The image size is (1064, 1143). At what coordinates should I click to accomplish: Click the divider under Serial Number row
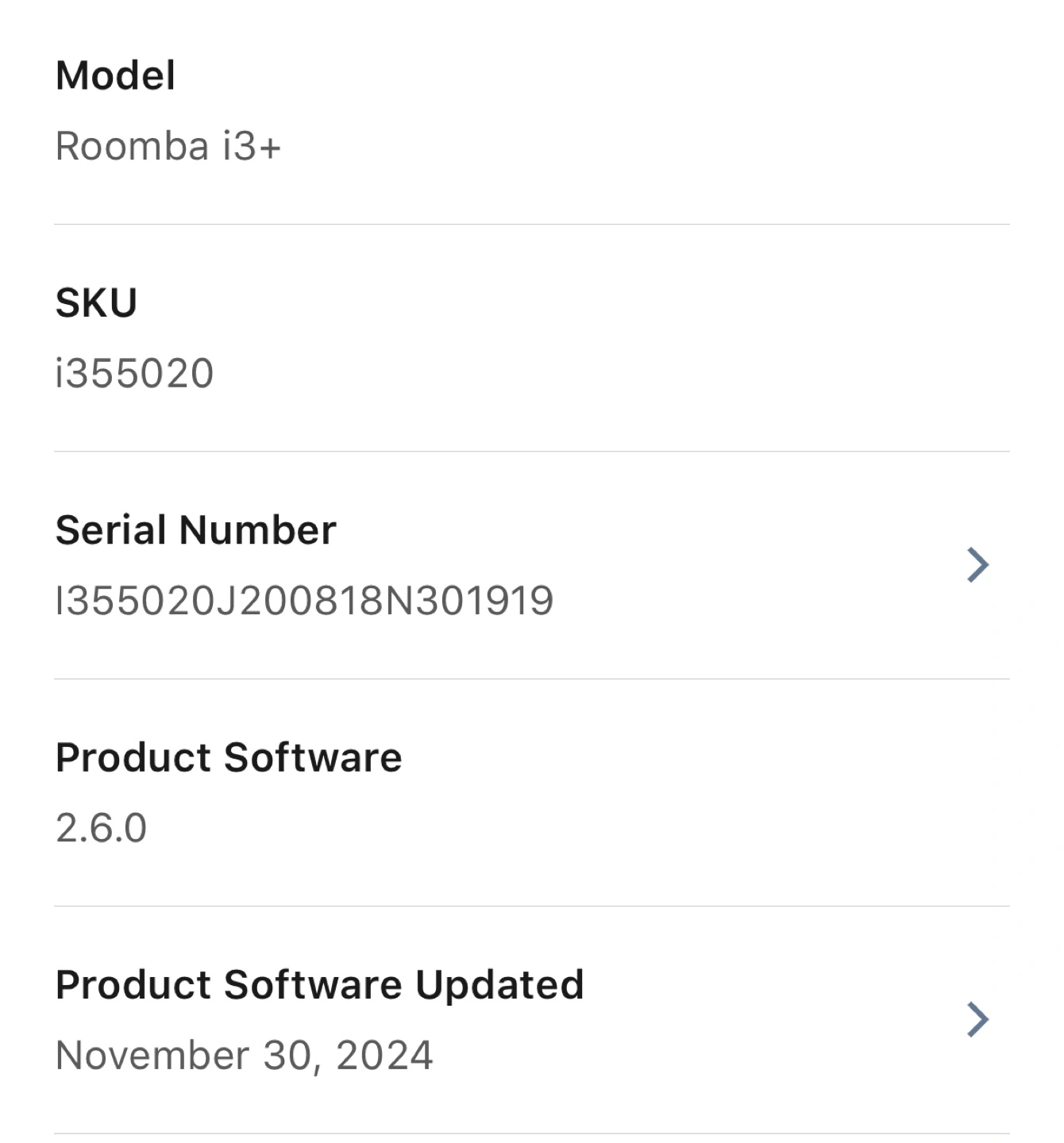pos(532,679)
